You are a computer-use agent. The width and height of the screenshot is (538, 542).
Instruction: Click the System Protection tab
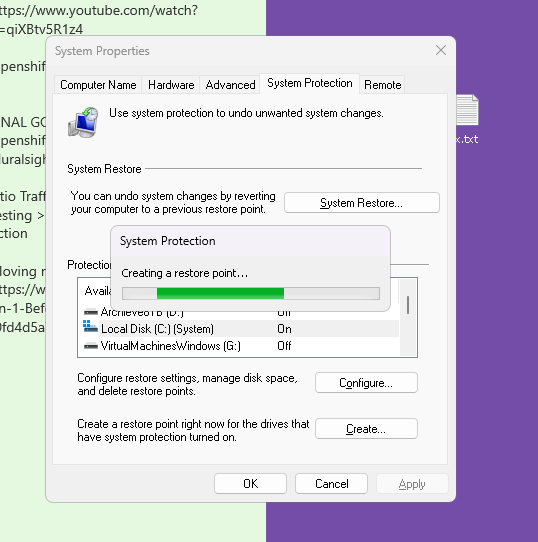click(309, 83)
